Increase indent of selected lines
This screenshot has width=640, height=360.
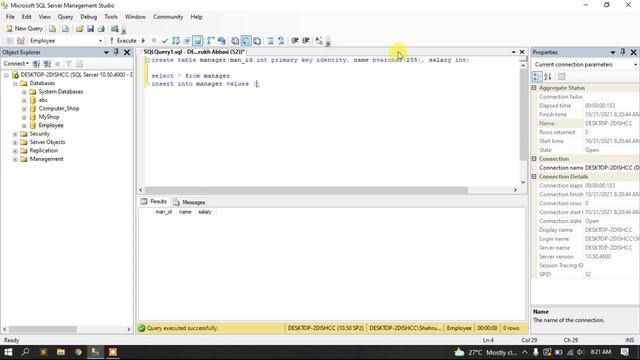pos(306,40)
